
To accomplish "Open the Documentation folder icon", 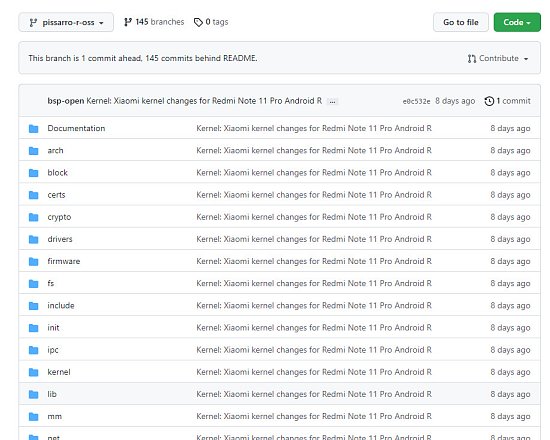I will click(x=34, y=129).
